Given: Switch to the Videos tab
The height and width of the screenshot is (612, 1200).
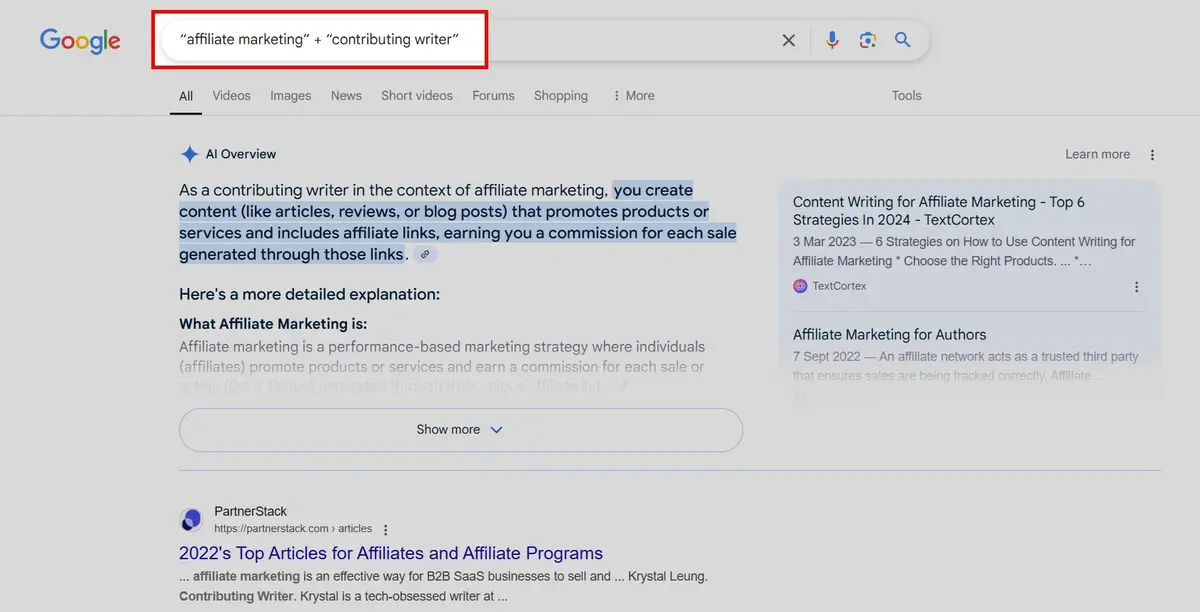Looking at the screenshot, I should point(231,96).
